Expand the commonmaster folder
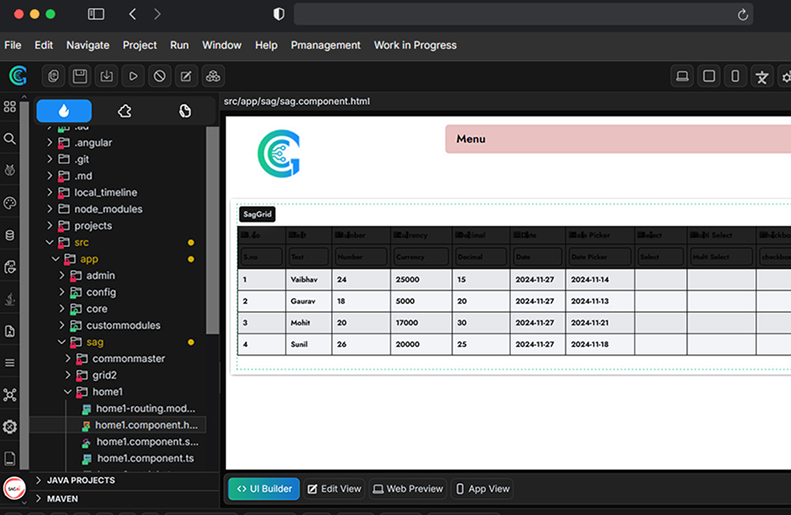The image size is (791, 515). [x=128, y=359]
